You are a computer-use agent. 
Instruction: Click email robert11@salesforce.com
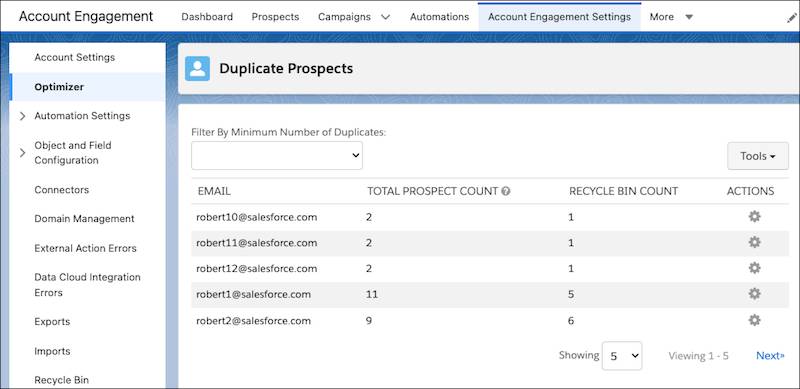click(x=257, y=243)
